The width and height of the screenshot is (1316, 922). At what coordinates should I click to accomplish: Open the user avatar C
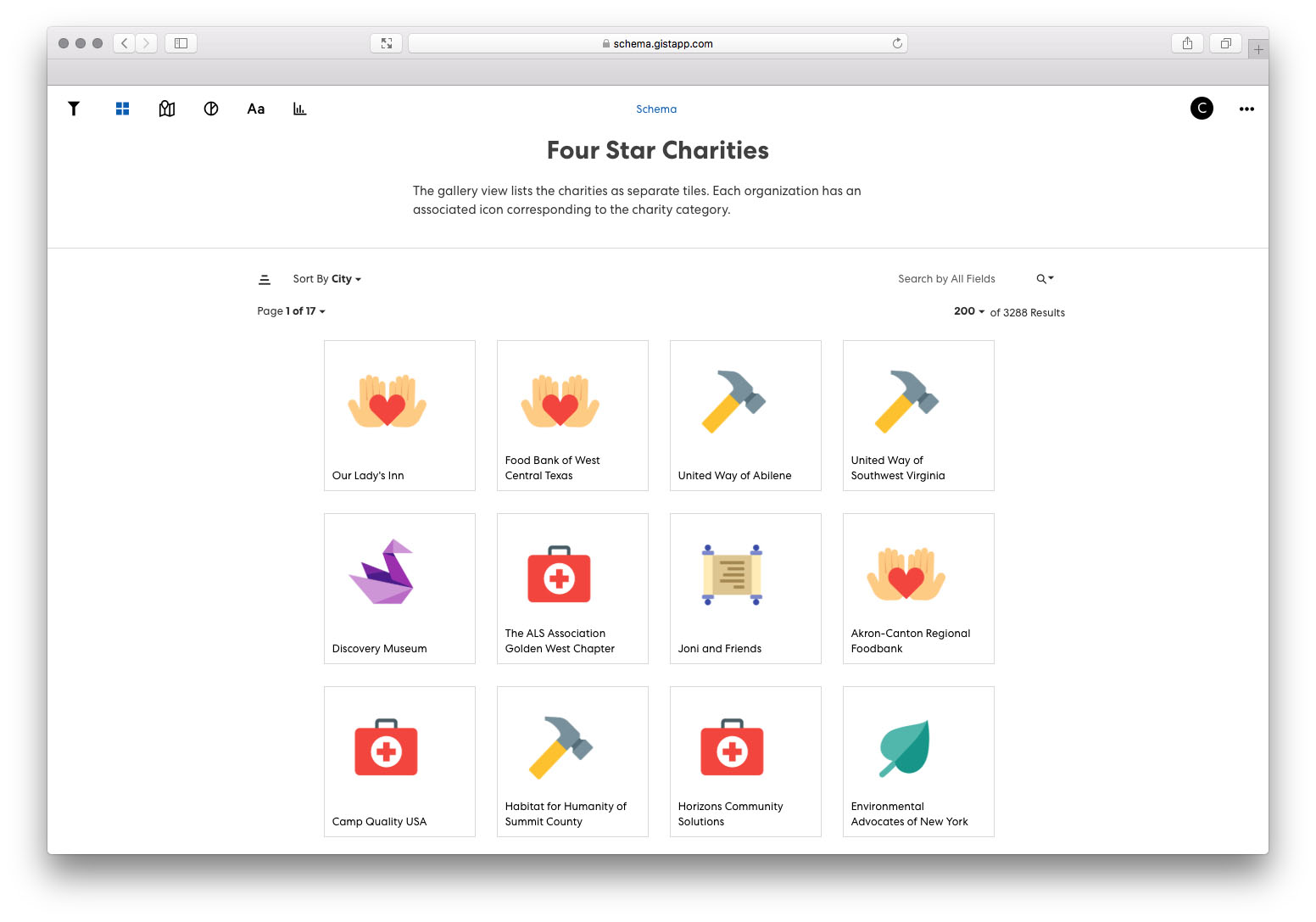(1202, 109)
